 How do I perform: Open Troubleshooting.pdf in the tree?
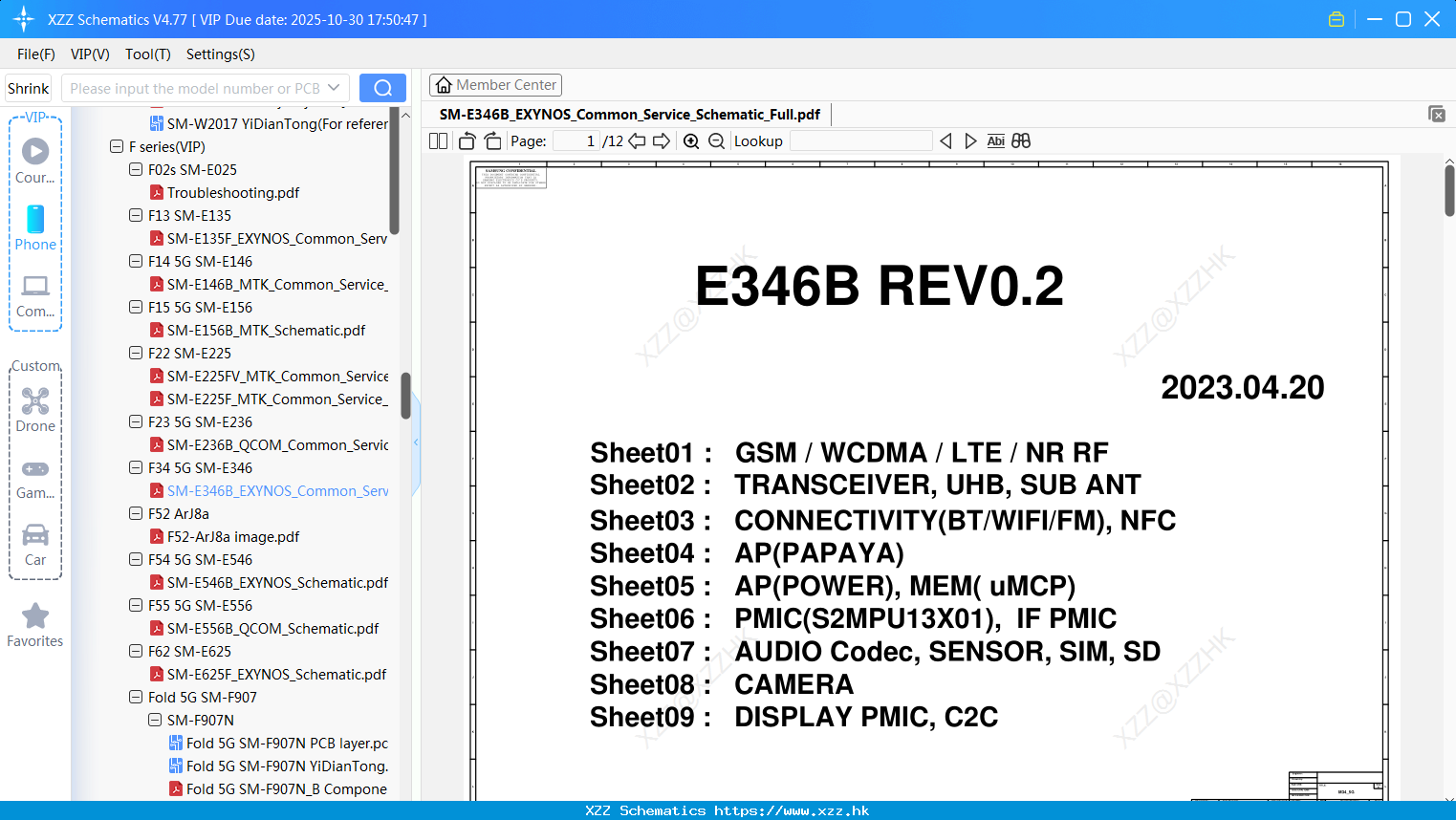click(x=233, y=192)
